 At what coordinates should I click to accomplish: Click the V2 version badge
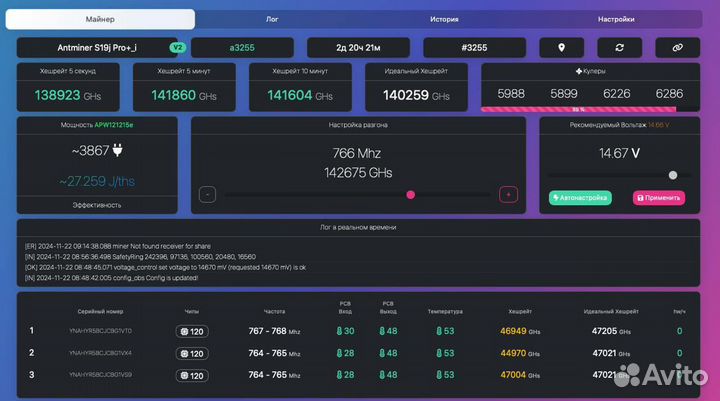(x=176, y=47)
